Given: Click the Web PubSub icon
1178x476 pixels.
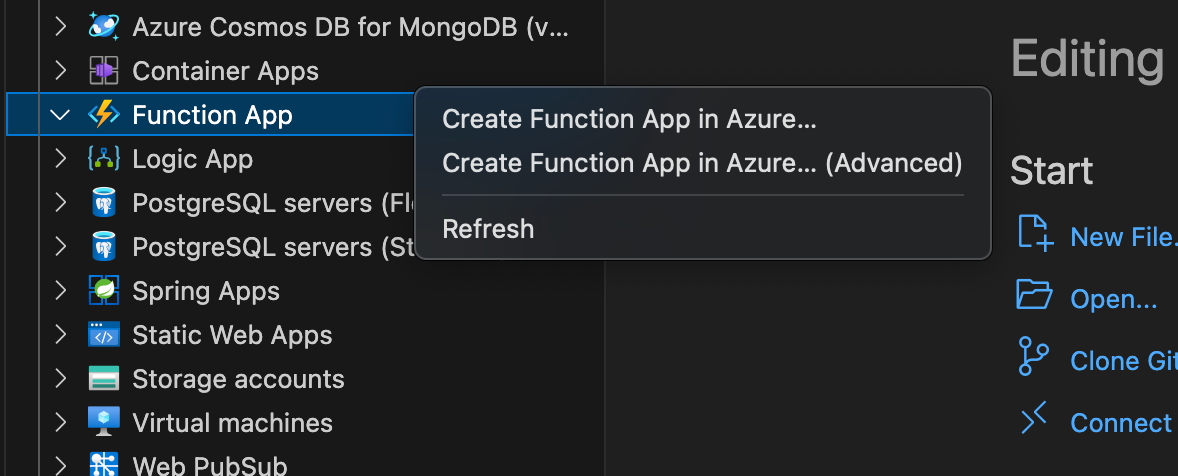Looking at the screenshot, I should 104,465.
